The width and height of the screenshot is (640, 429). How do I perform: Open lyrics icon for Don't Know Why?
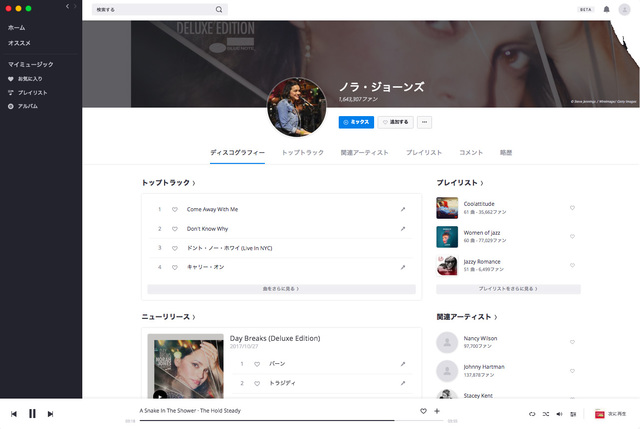click(403, 229)
